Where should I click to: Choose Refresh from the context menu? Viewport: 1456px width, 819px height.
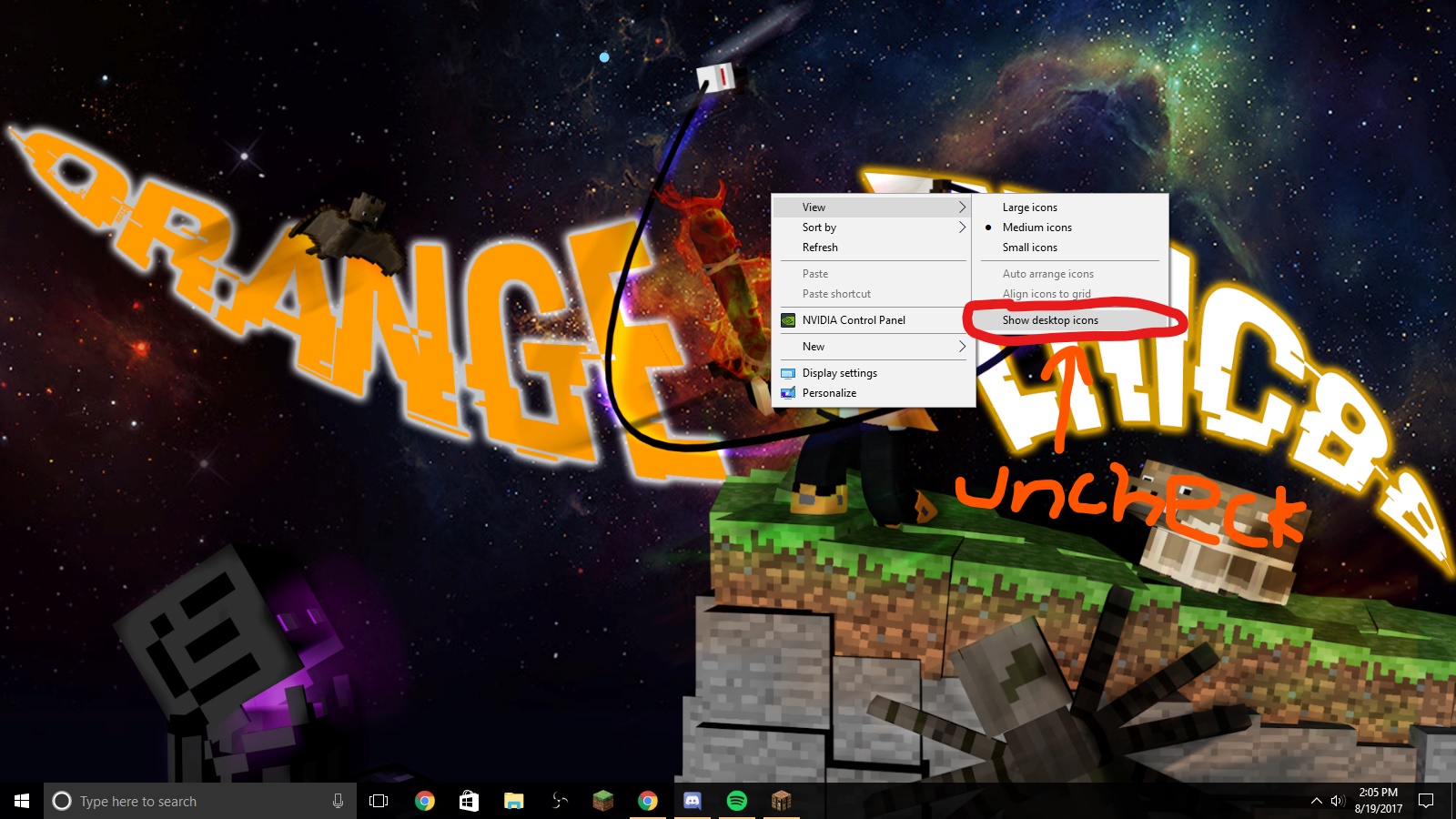click(872, 248)
